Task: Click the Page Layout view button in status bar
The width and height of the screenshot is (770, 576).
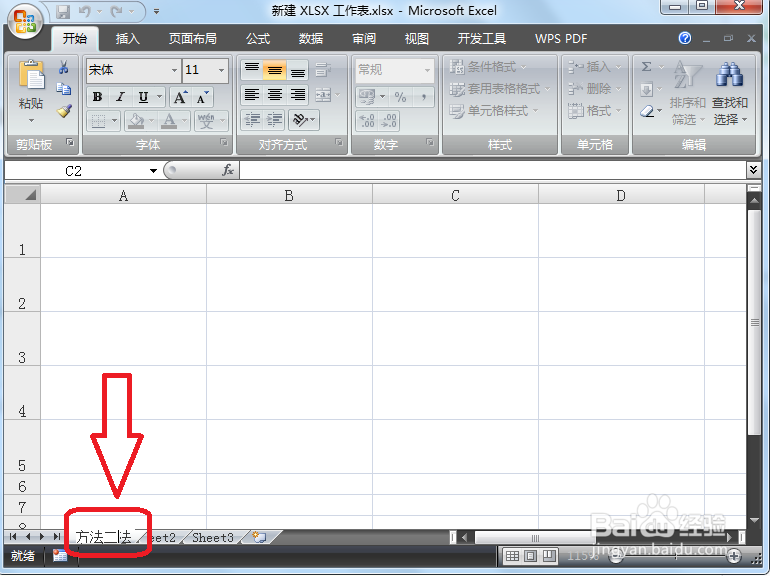Action: click(x=530, y=556)
